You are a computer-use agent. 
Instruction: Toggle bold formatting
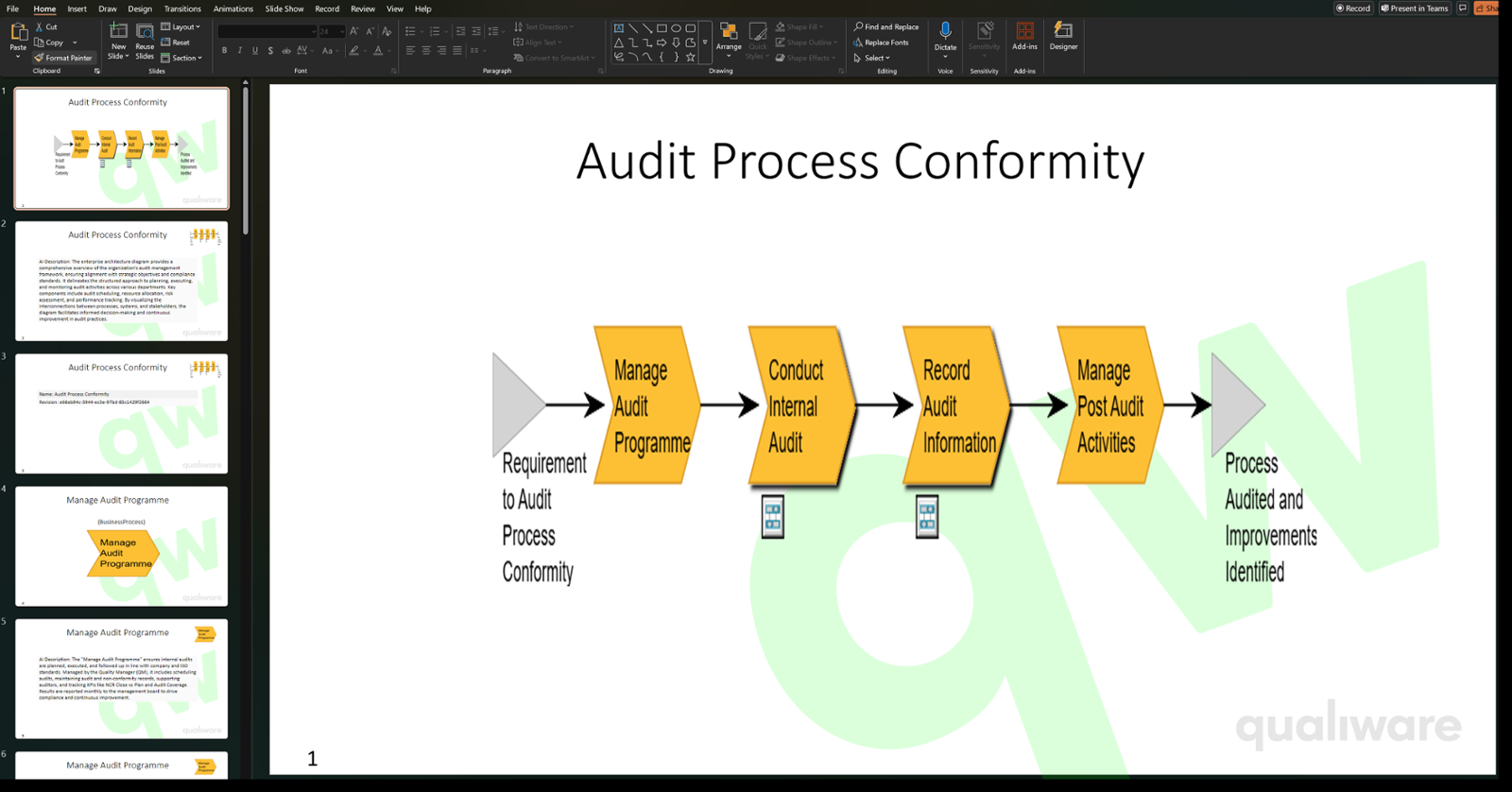pos(224,50)
